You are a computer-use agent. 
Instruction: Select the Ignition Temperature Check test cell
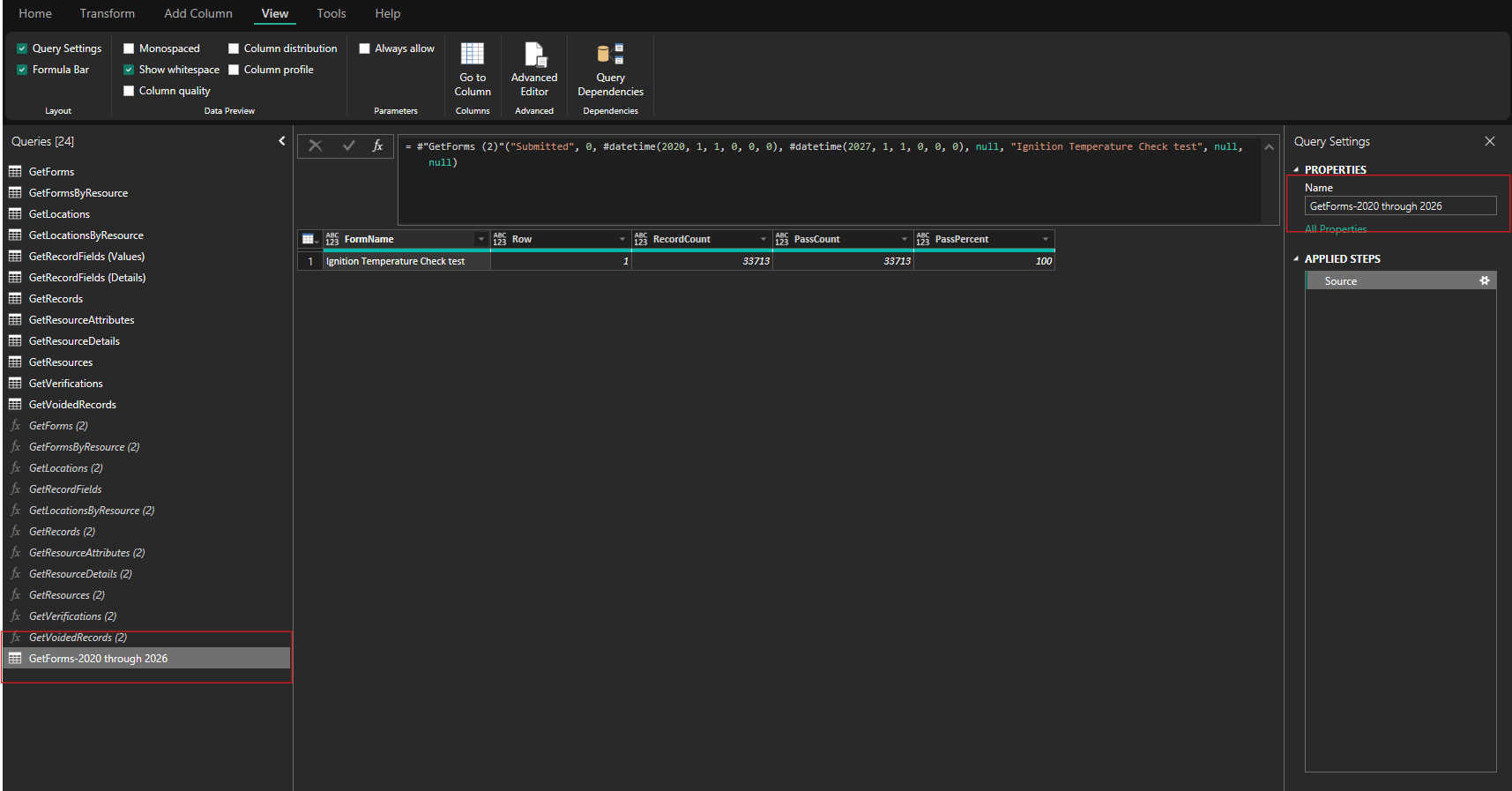406,261
